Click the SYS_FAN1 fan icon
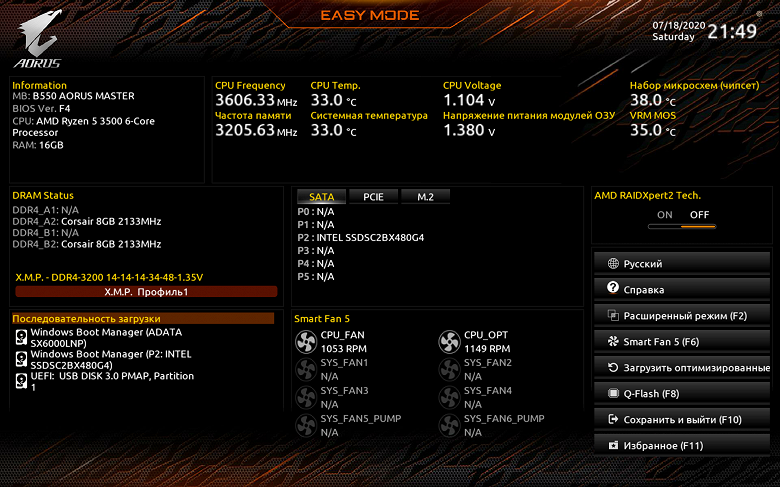The width and height of the screenshot is (780, 487). (x=306, y=370)
